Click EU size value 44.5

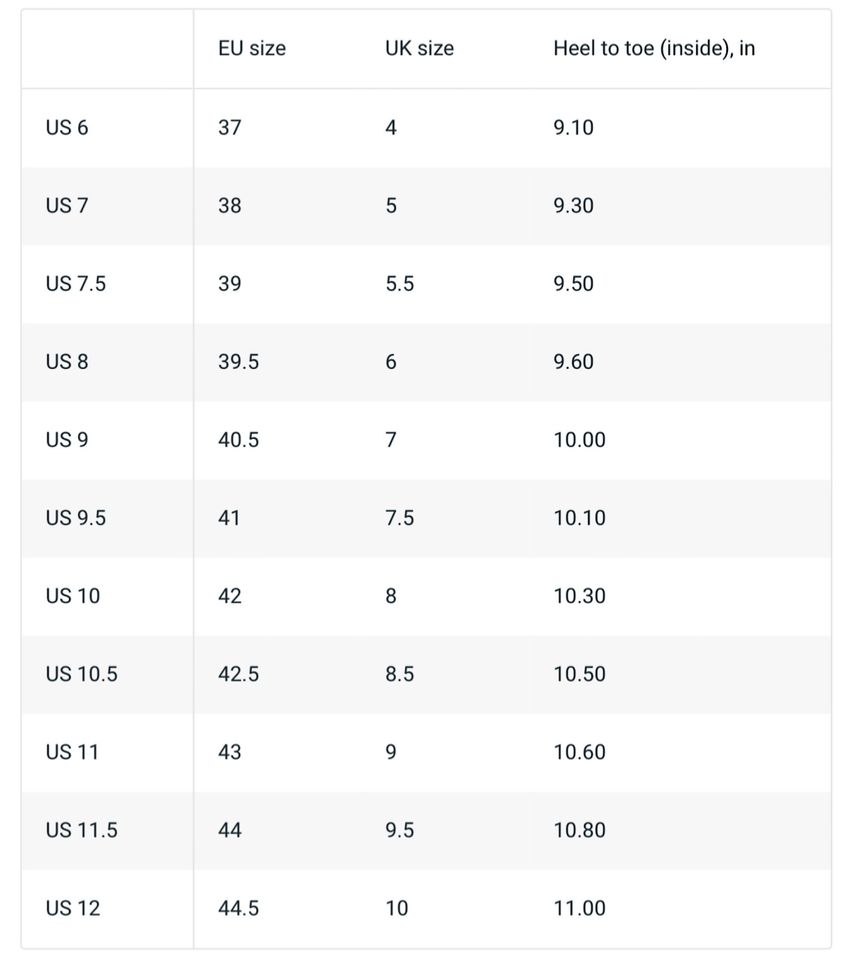pyautogui.click(x=238, y=908)
